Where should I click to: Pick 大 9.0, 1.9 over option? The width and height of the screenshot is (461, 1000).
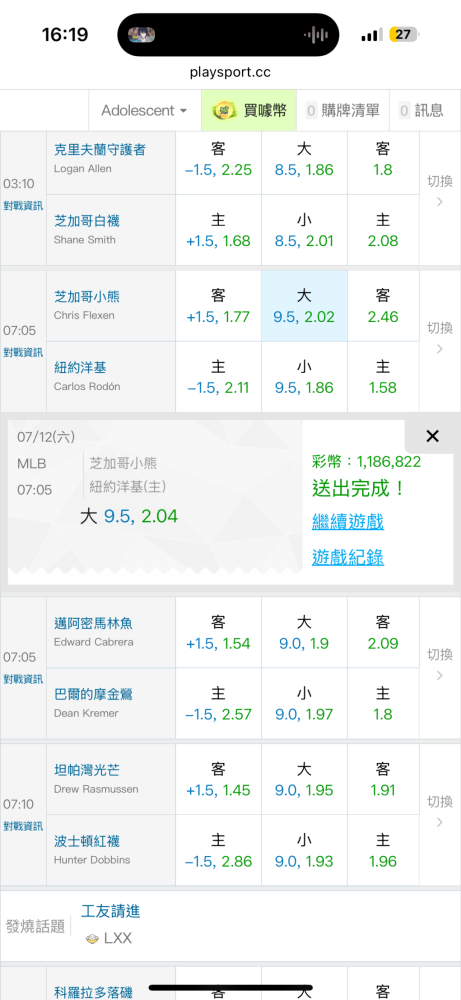pyautogui.click(x=304, y=633)
